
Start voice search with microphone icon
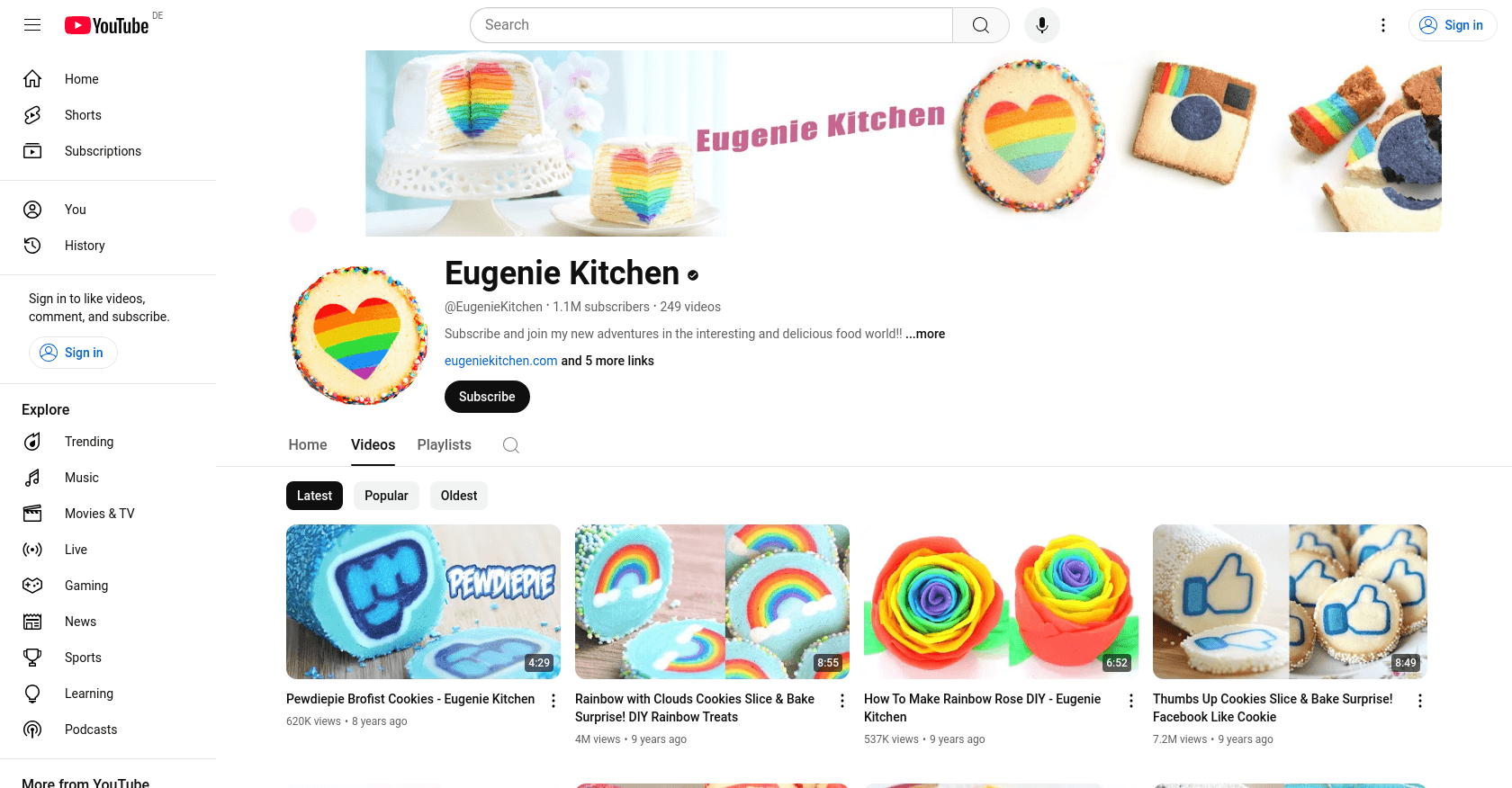pos(1042,25)
